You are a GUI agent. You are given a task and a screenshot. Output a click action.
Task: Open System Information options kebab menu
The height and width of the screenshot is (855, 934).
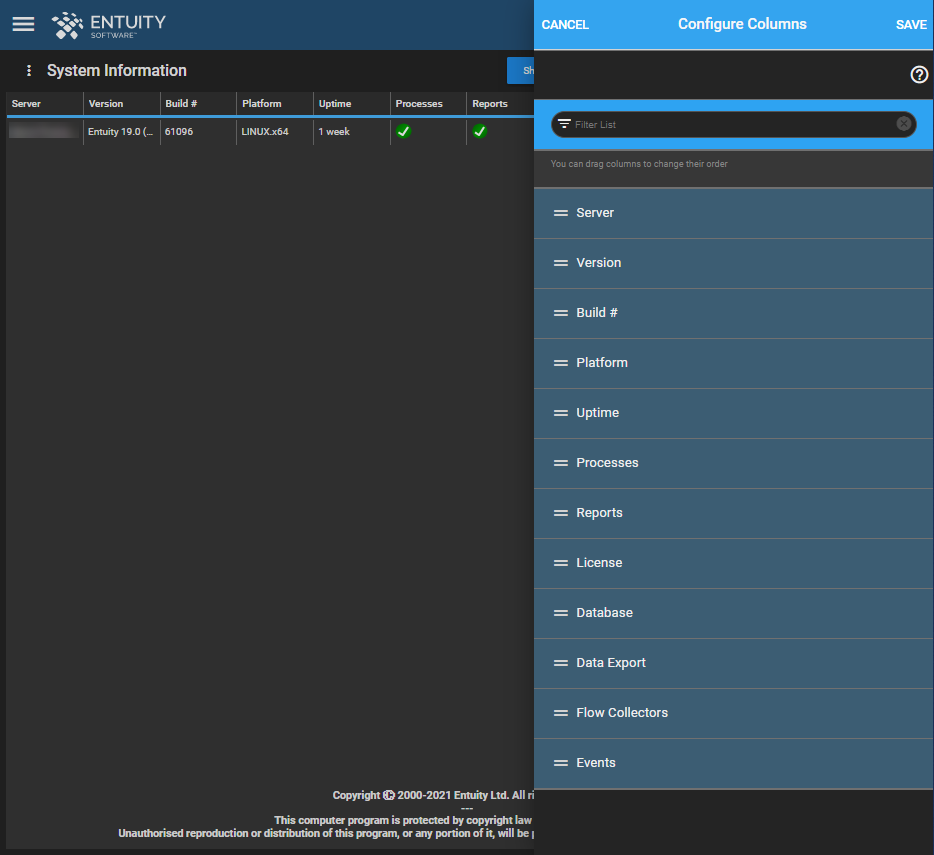(29, 70)
